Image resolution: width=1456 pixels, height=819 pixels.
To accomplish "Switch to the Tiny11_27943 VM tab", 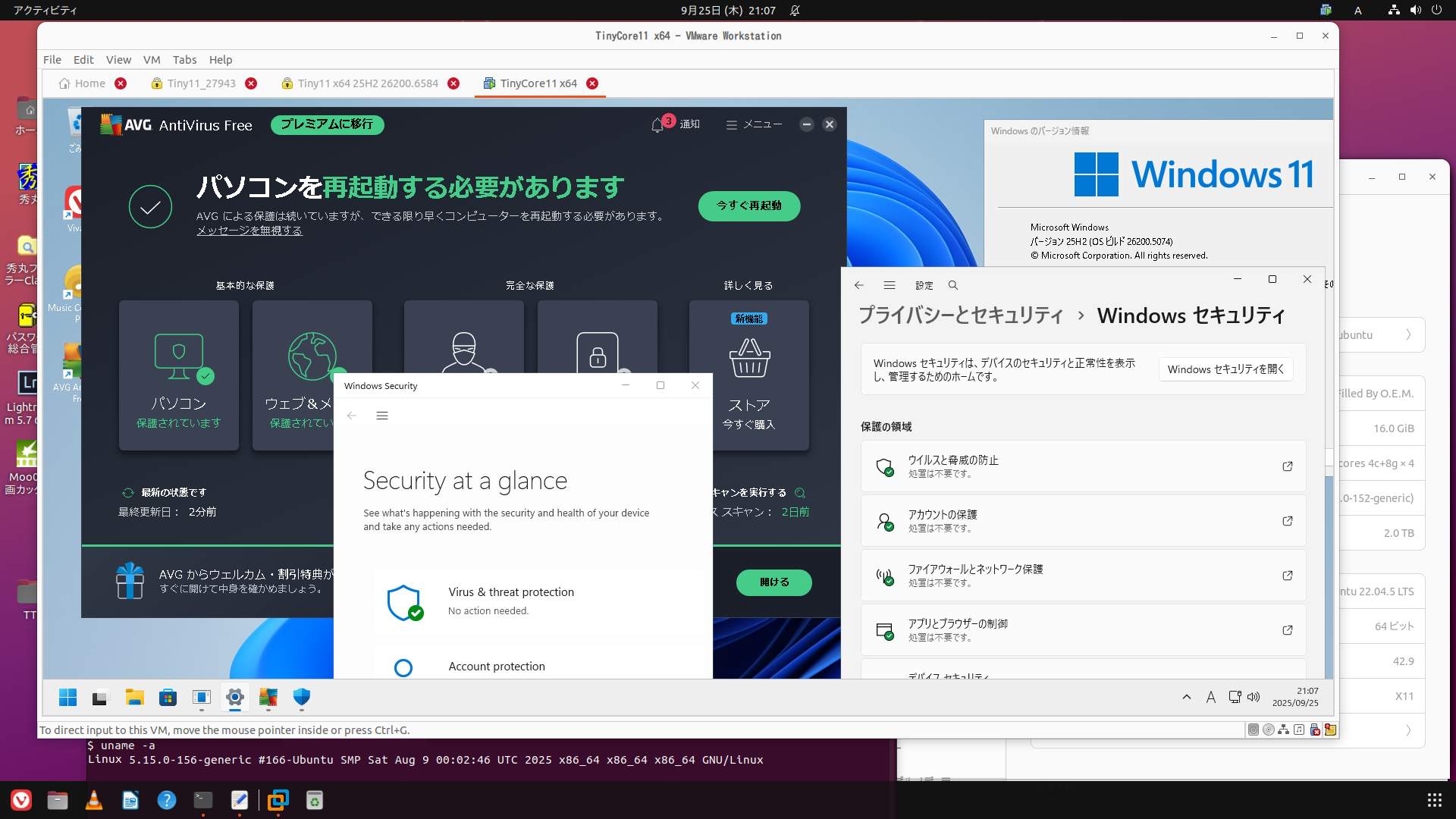I will [x=201, y=83].
